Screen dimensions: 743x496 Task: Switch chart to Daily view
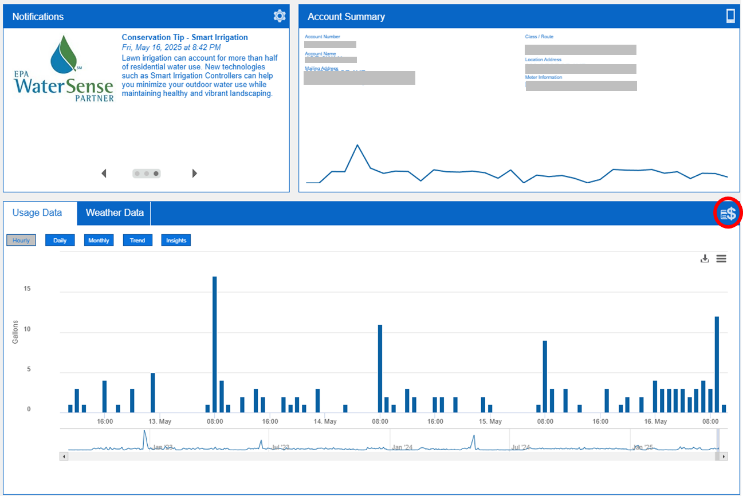pos(60,240)
